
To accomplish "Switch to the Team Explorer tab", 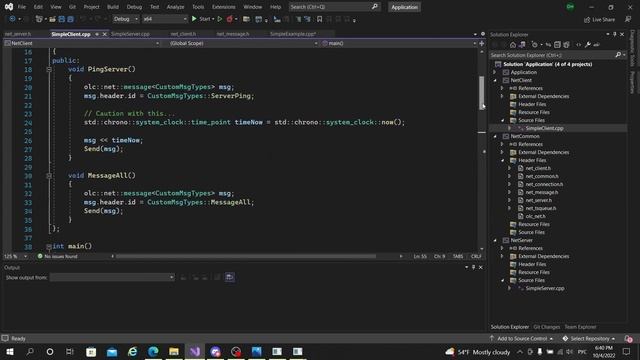I will click(x=580, y=327).
